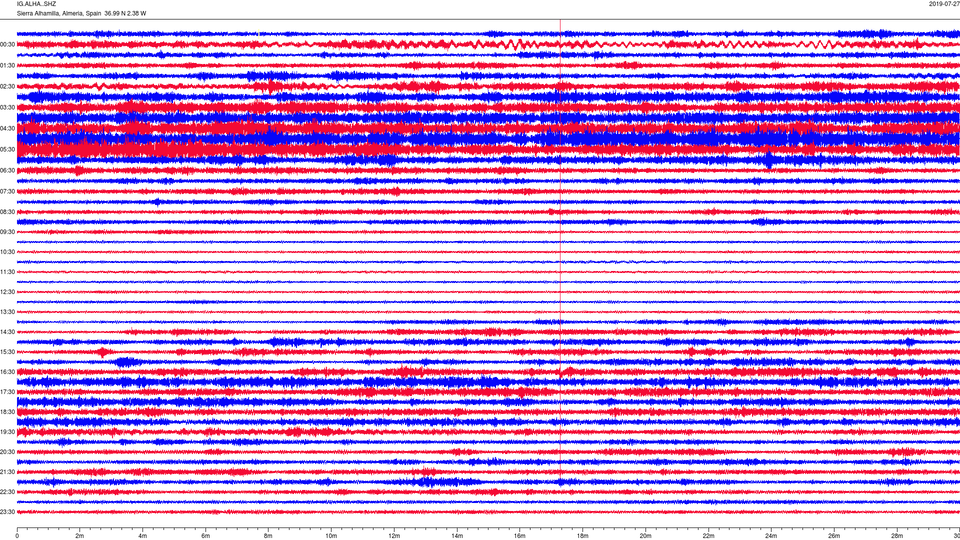Screen dimensions: 960x540
Task: Select the 06:30 time row label
Action: point(7,171)
